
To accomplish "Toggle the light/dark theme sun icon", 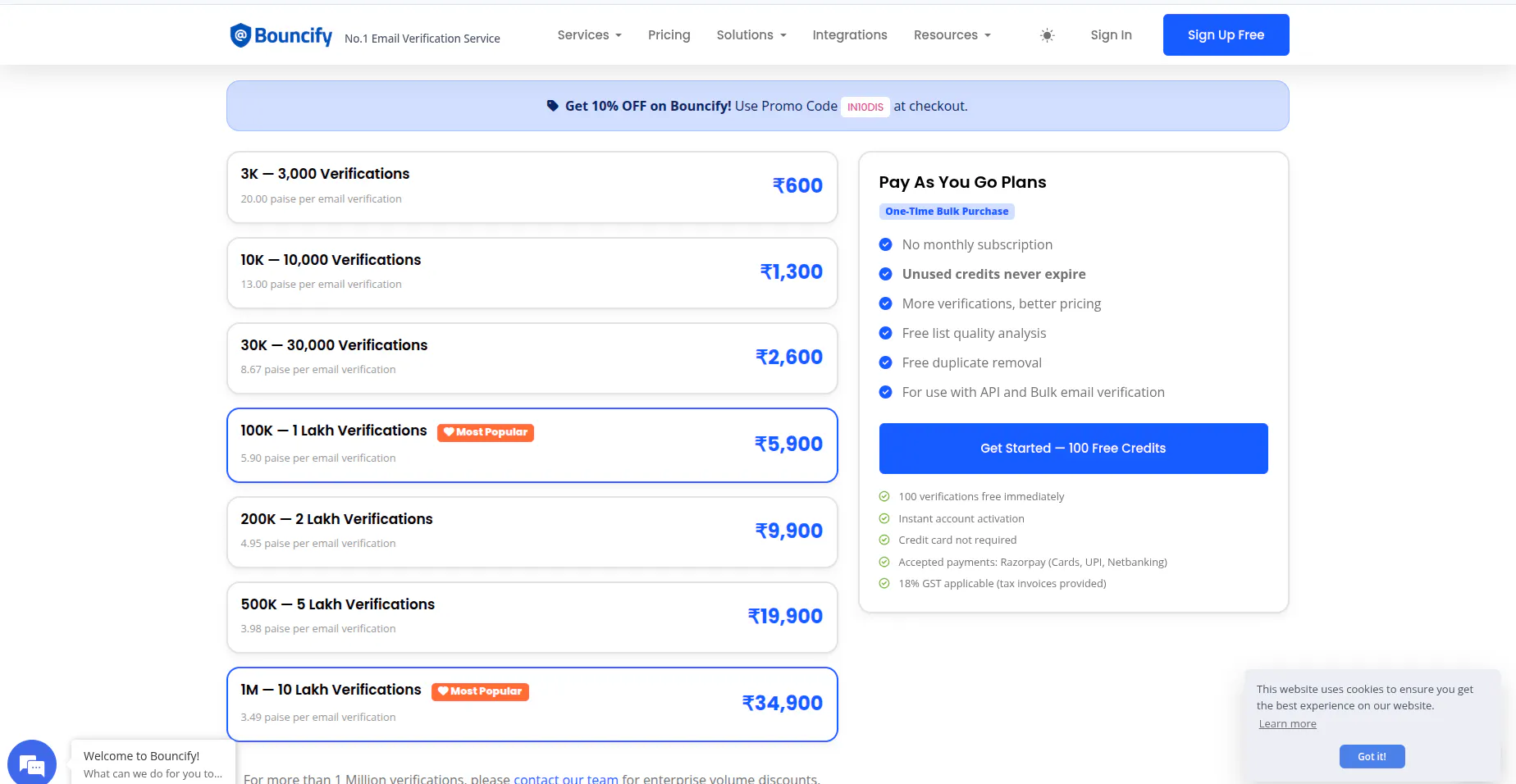I will click(1048, 35).
